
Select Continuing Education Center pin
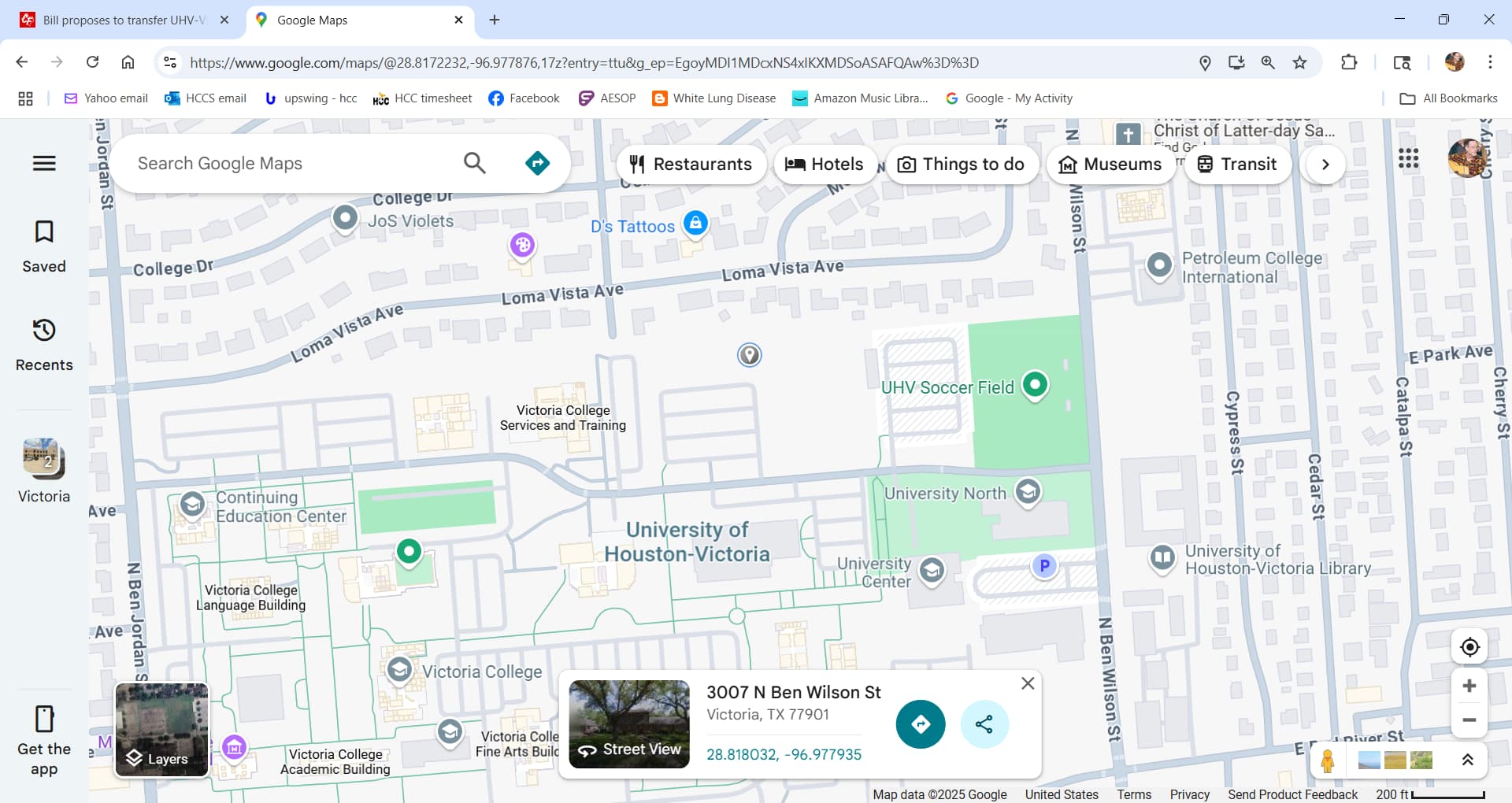tap(192, 505)
